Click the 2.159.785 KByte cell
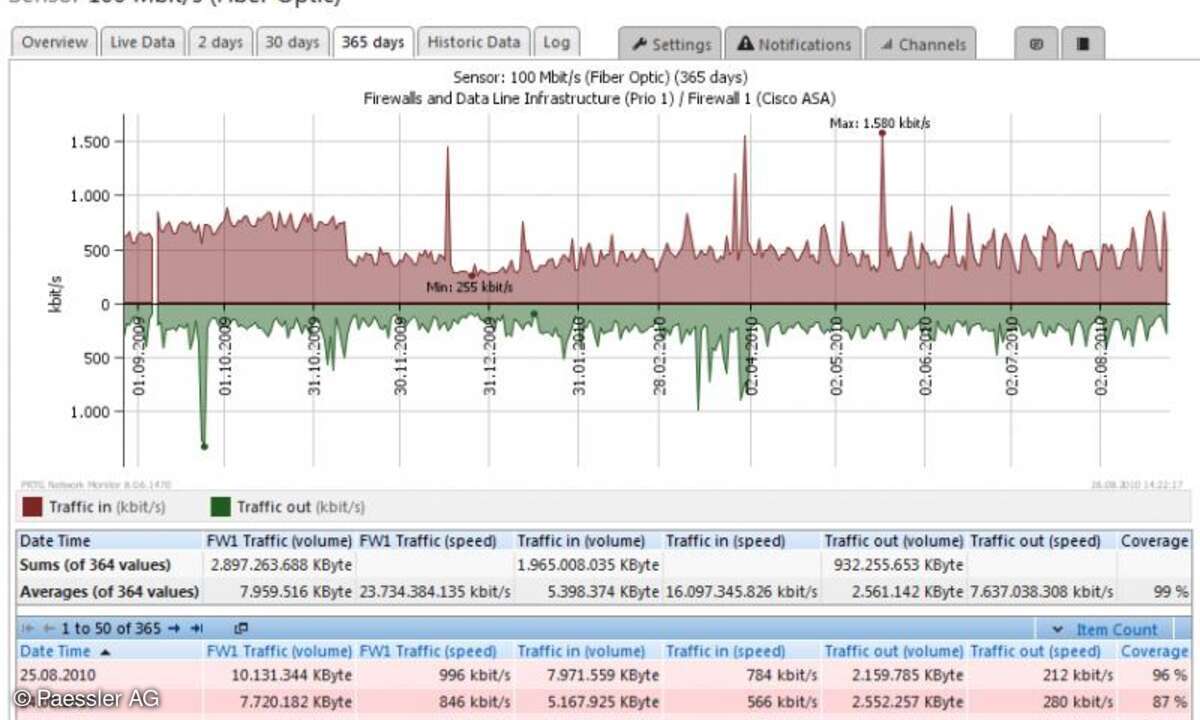 pos(905,674)
